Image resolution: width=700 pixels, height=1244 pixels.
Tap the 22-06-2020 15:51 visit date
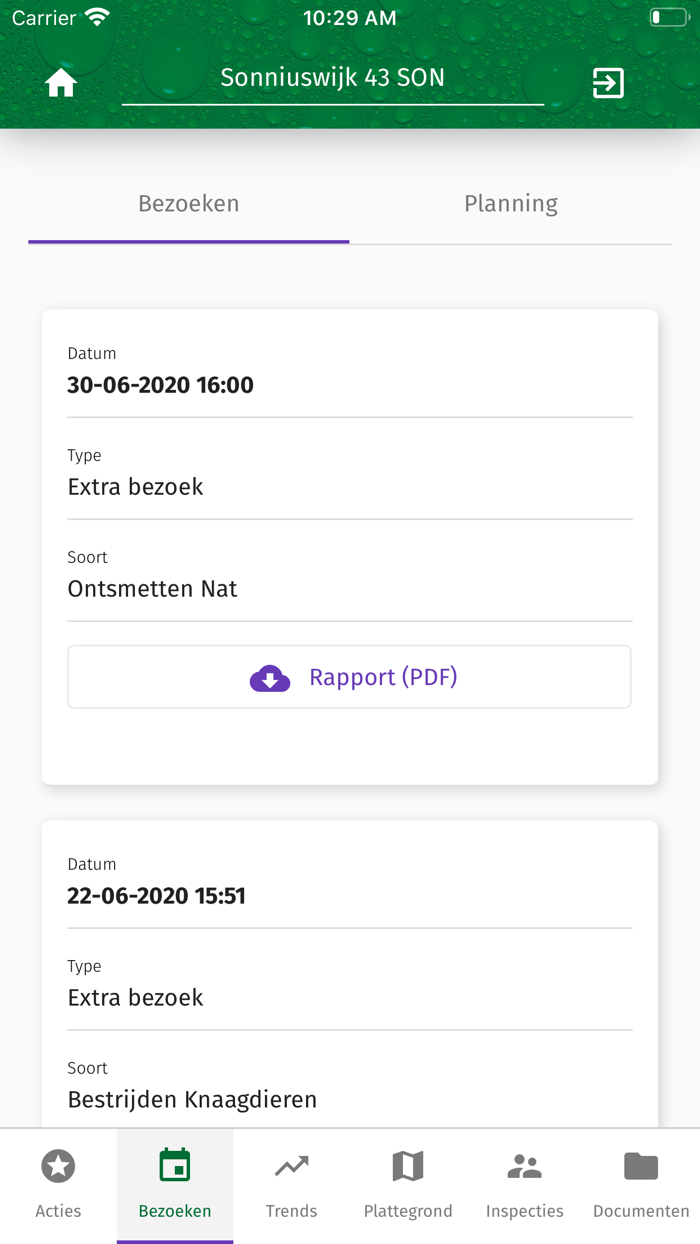pos(156,896)
